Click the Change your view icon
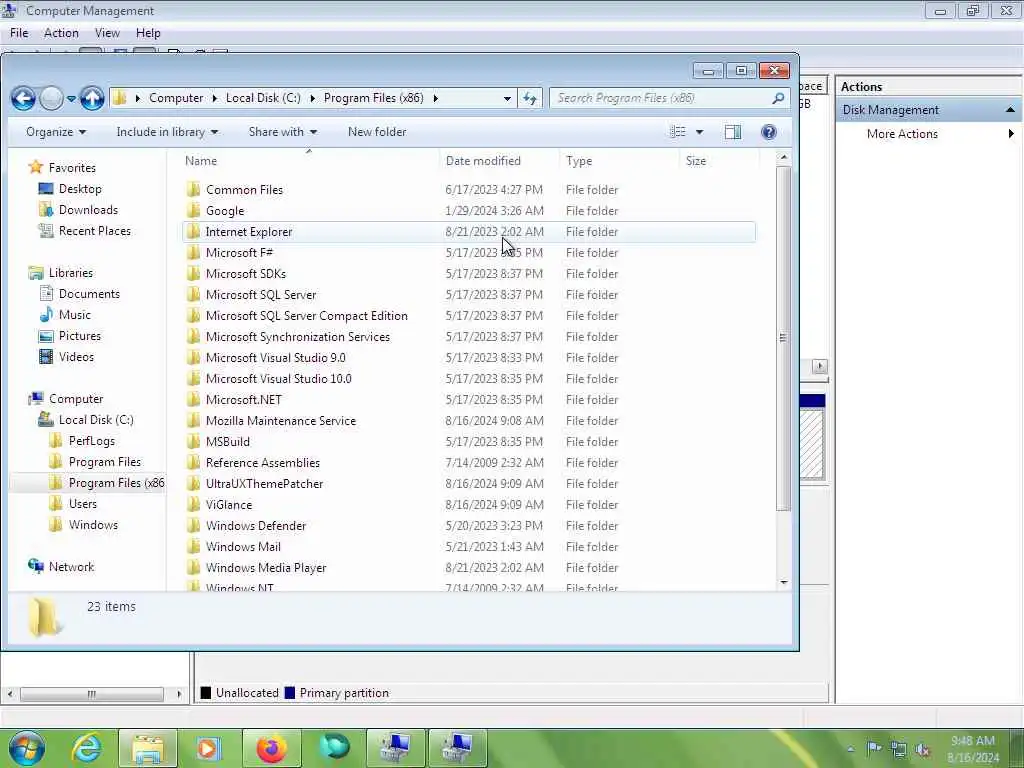This screenshot has width=1024, height=768. 678,132
